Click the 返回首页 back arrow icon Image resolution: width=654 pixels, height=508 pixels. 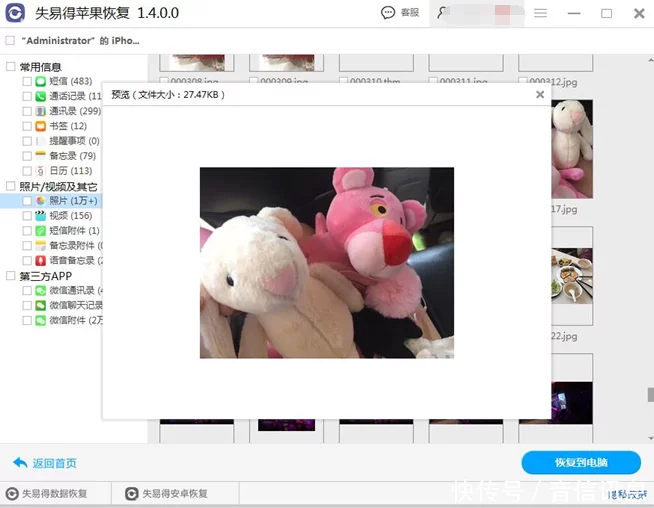[20, 463]
